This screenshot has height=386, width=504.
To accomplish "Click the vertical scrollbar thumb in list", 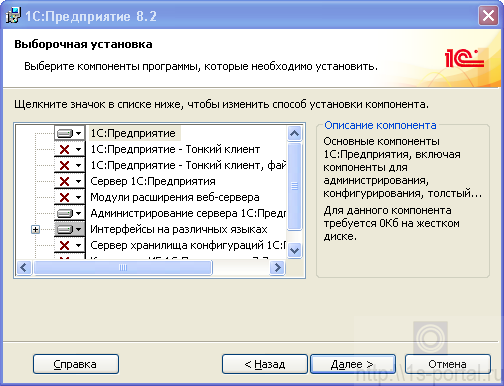I will point(294,186).
